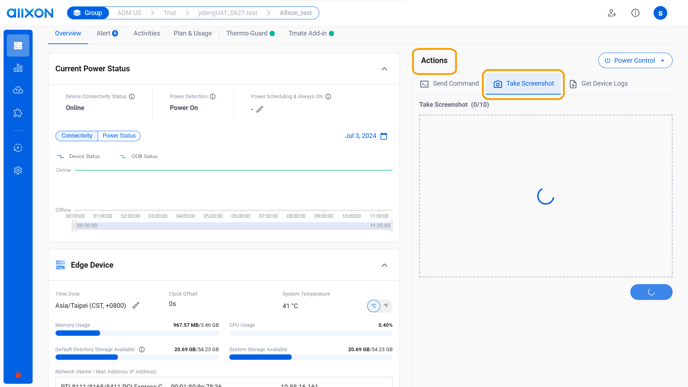Open the info icon in the top bar
The height and width of the screenshot is (387, 688).
635,13
